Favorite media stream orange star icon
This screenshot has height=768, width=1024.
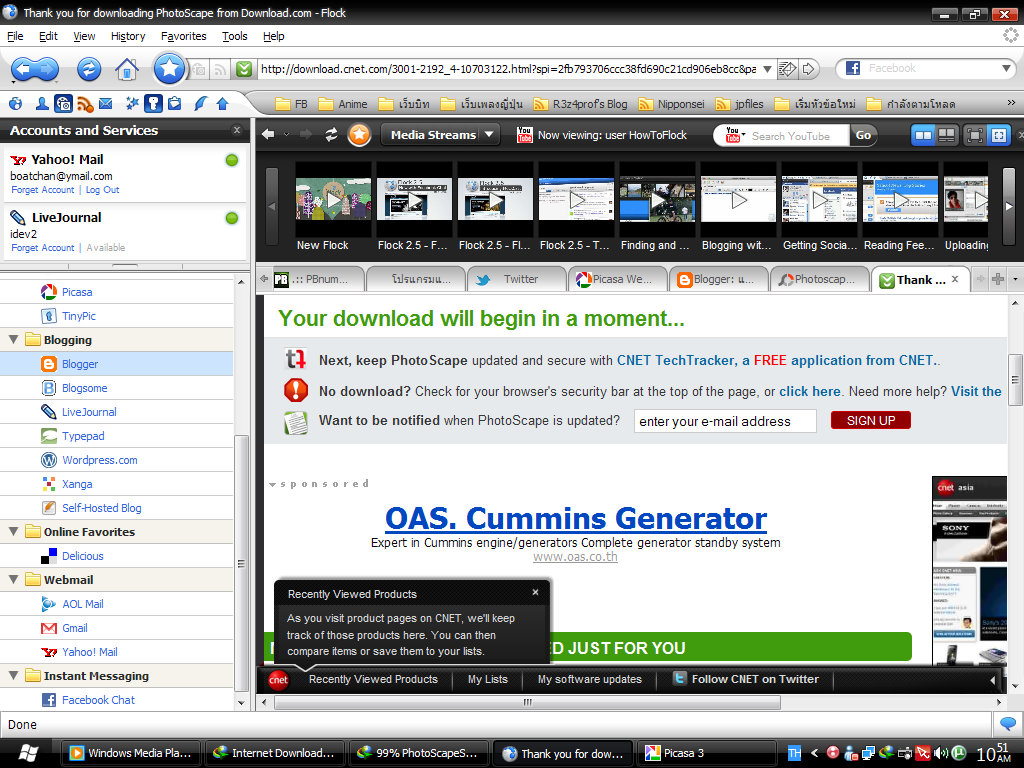pos(359,135)
